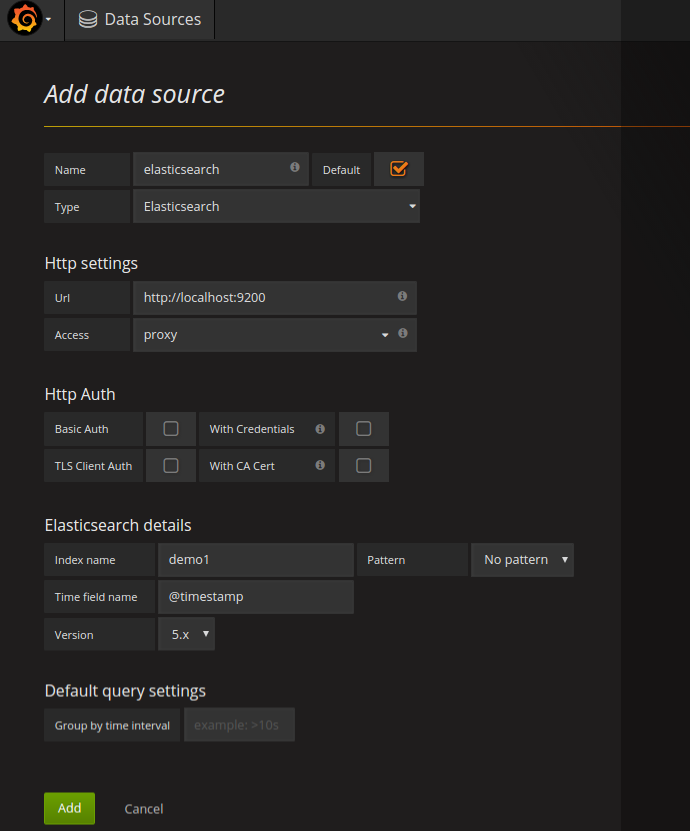Viewport: 690px width, 831px height.
Task: Click the With Credentials label
Action: pos(252,429)
